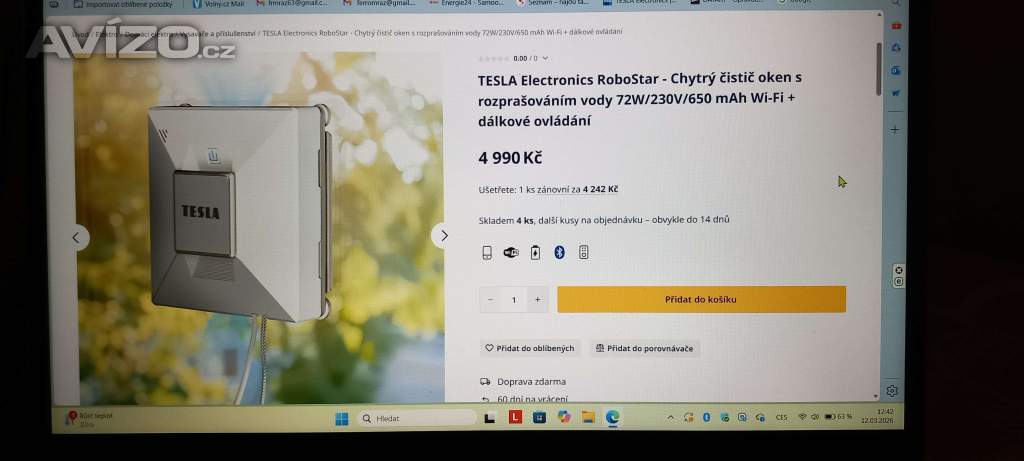Screen dimensions: 1024x461
Task: Click Přidat do oblíbených button
Action: pos(530,349)
